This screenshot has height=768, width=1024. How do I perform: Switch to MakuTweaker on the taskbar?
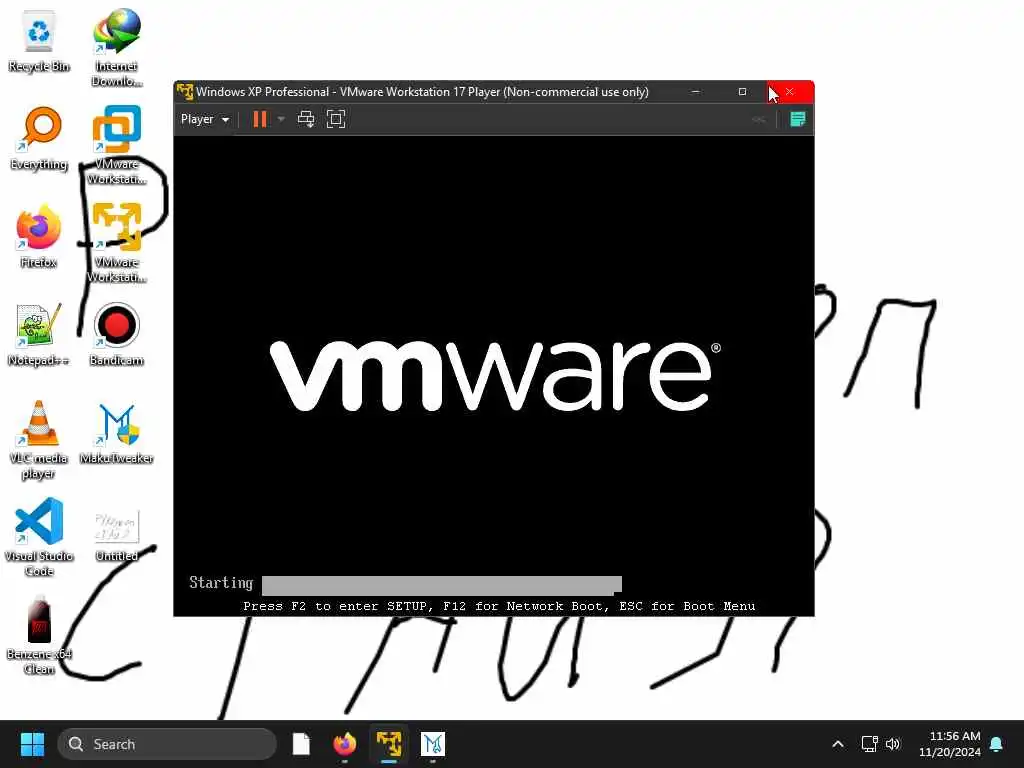pos(432,744)
